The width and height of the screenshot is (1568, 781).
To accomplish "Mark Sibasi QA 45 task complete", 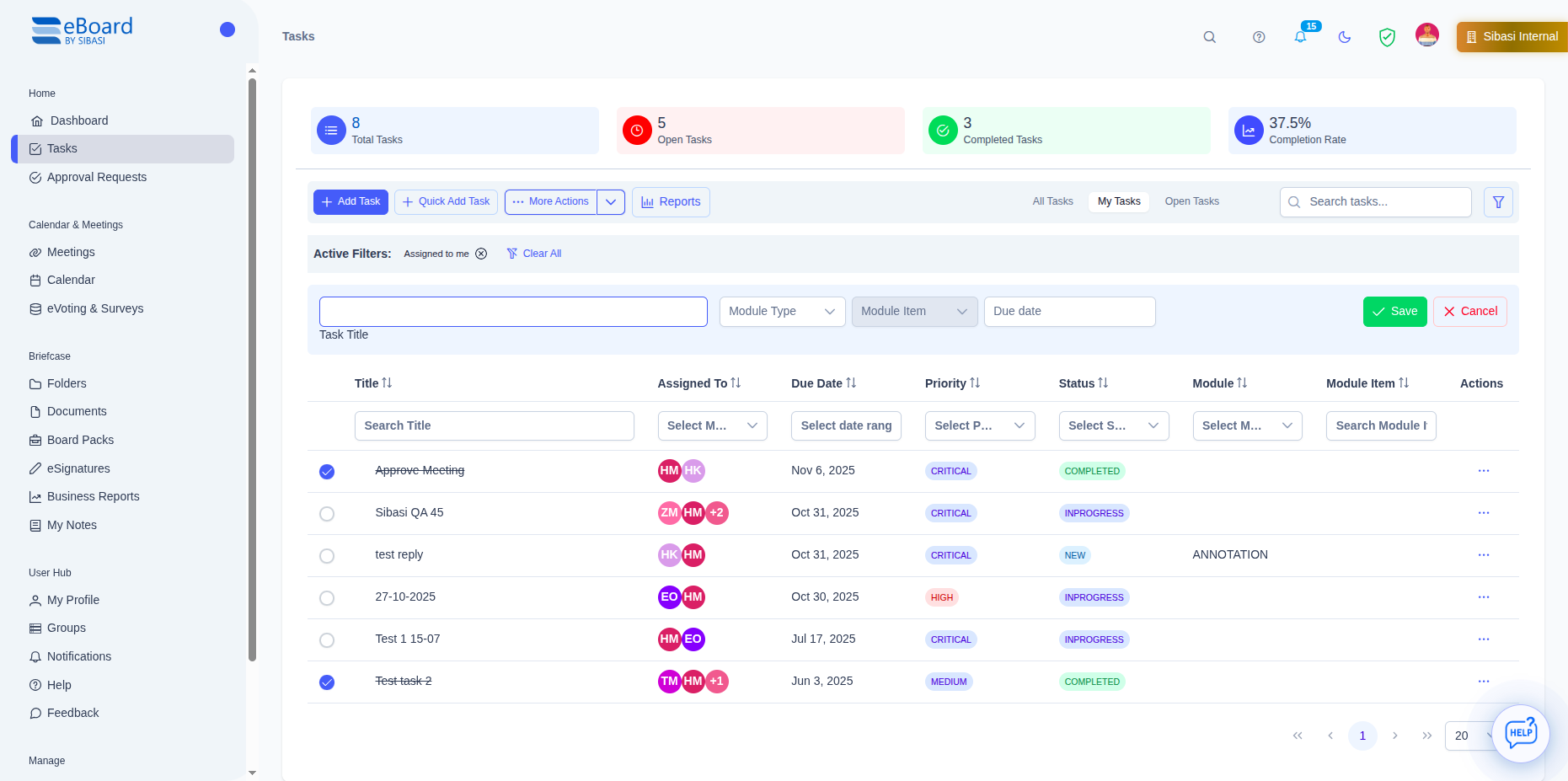I will (x=327, y=514).
